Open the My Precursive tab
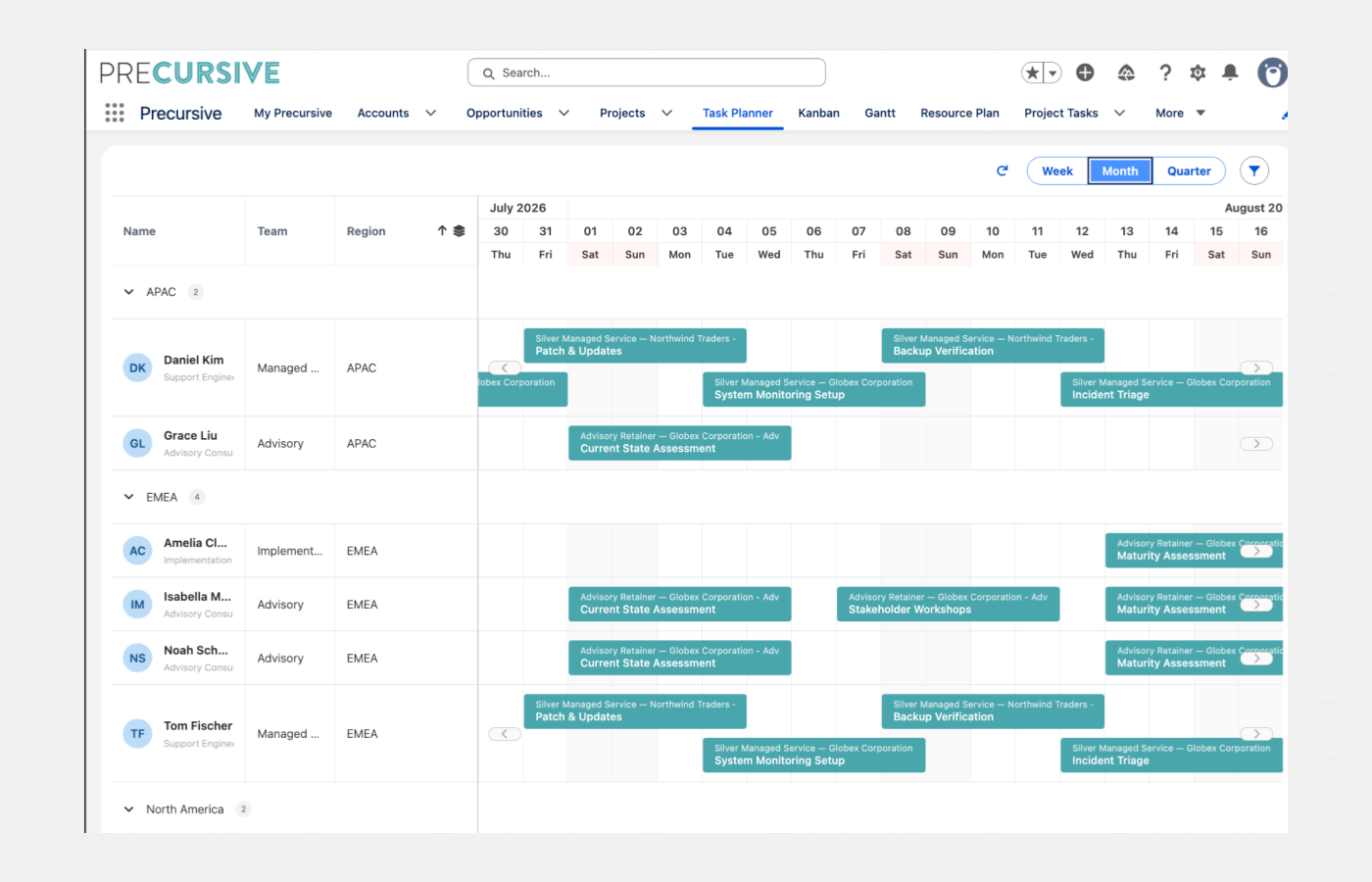 pyautogui.click(x=293, y=113)
